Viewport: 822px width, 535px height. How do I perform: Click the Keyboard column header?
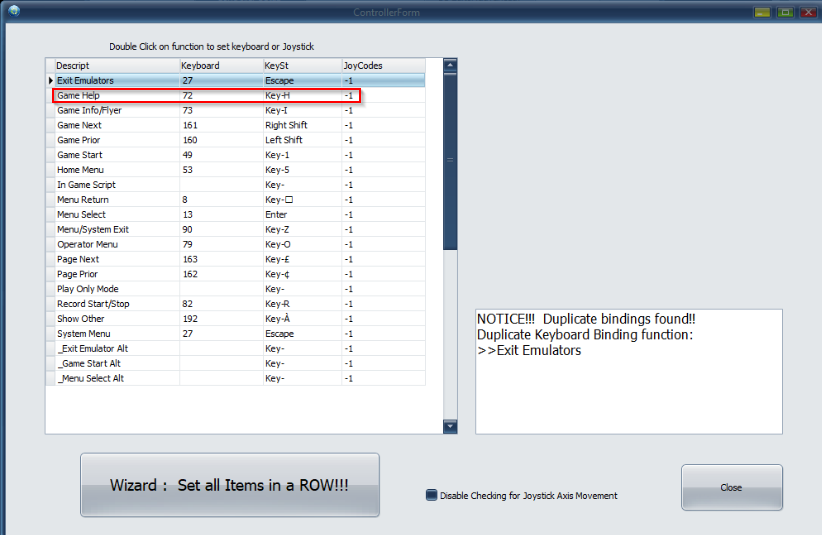[x=219, y=66]
